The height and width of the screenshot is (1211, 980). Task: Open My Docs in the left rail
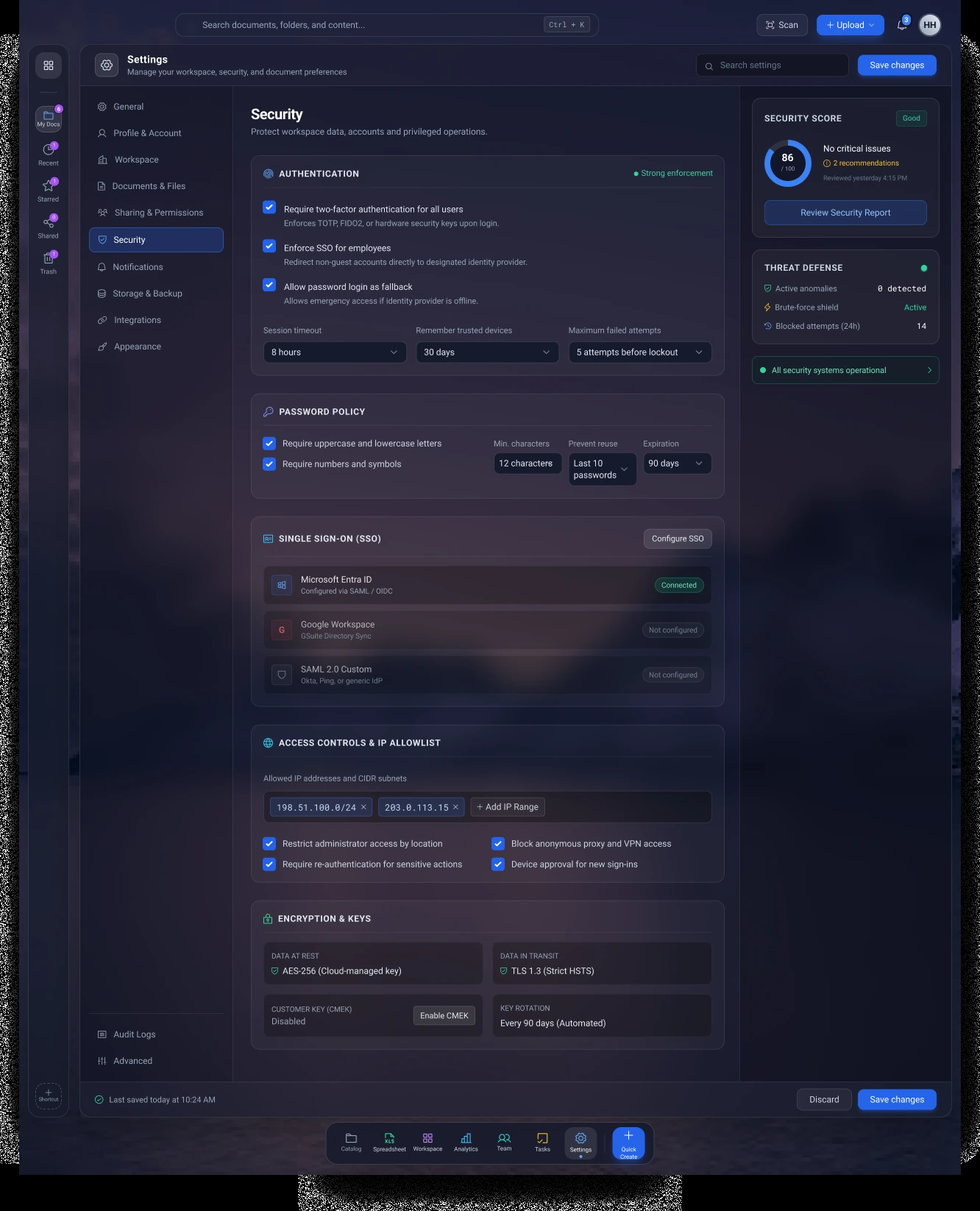point(49,118)
